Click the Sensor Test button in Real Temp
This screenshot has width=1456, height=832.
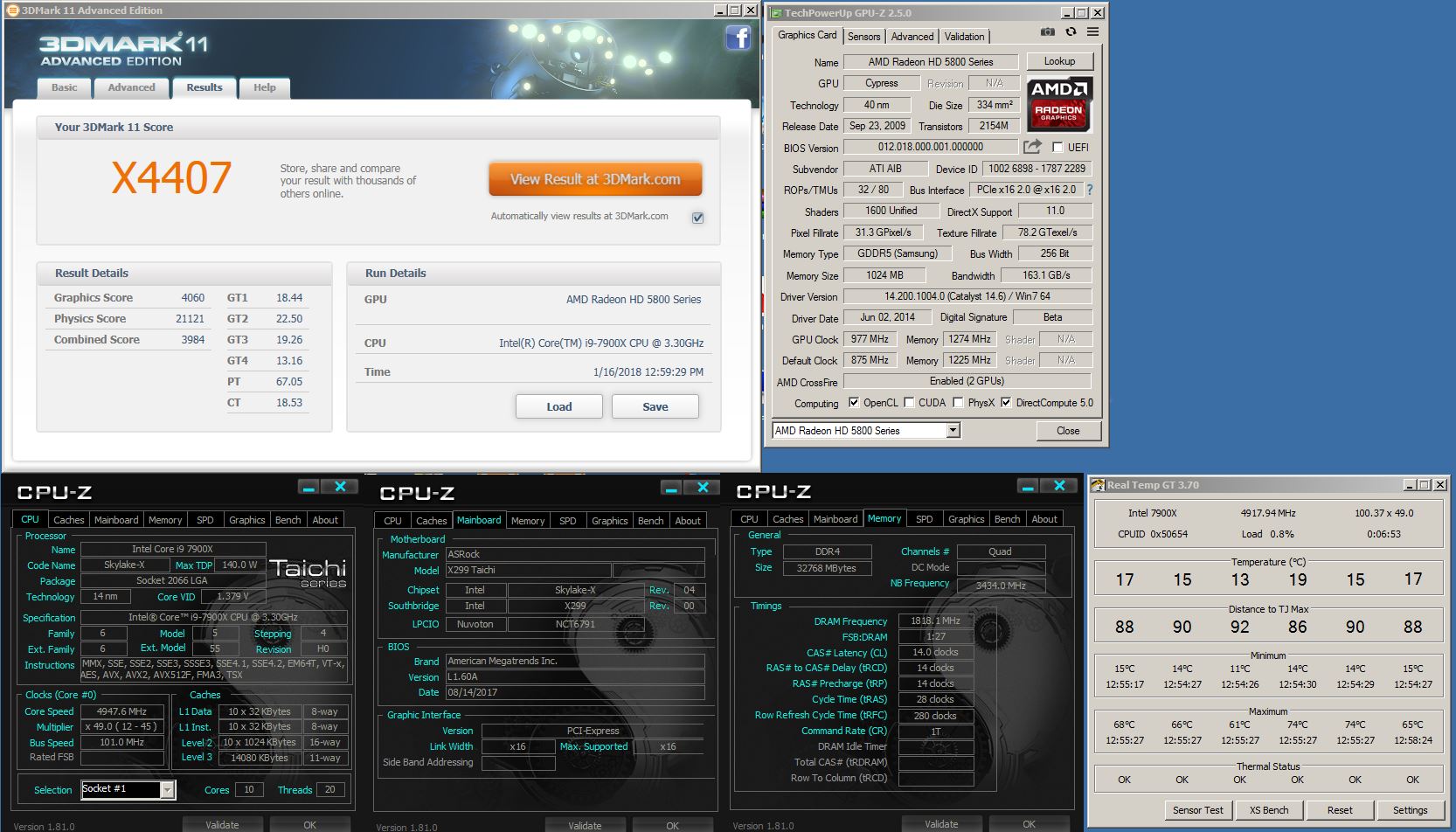point(1197,810)
